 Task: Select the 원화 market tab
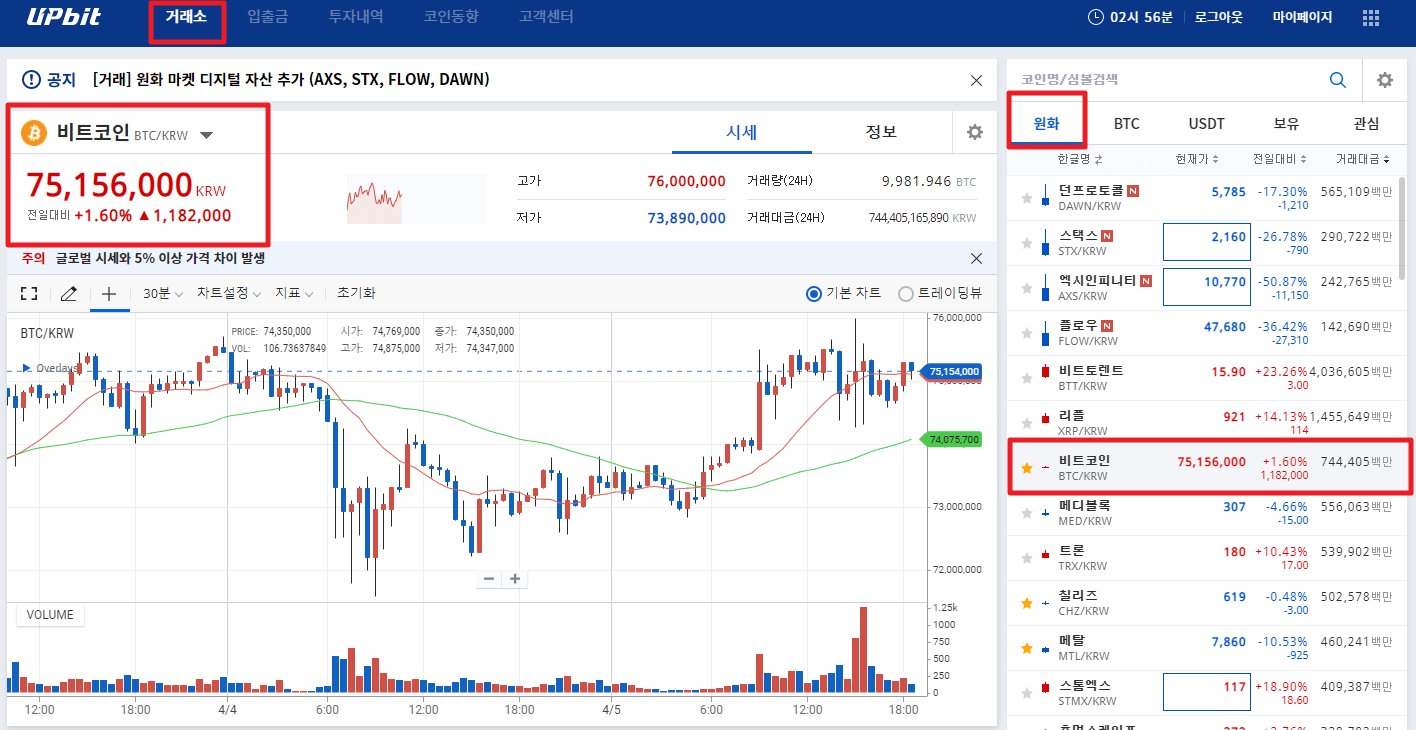pyautogui.click(x=1046, y=124)
